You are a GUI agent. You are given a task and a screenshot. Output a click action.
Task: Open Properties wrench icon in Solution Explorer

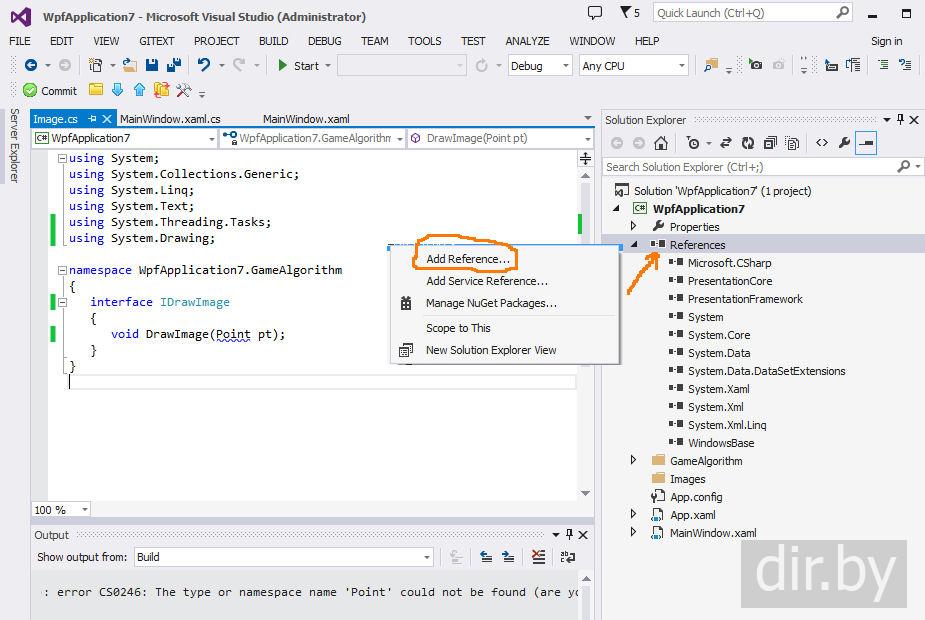(x=844, y=143)
